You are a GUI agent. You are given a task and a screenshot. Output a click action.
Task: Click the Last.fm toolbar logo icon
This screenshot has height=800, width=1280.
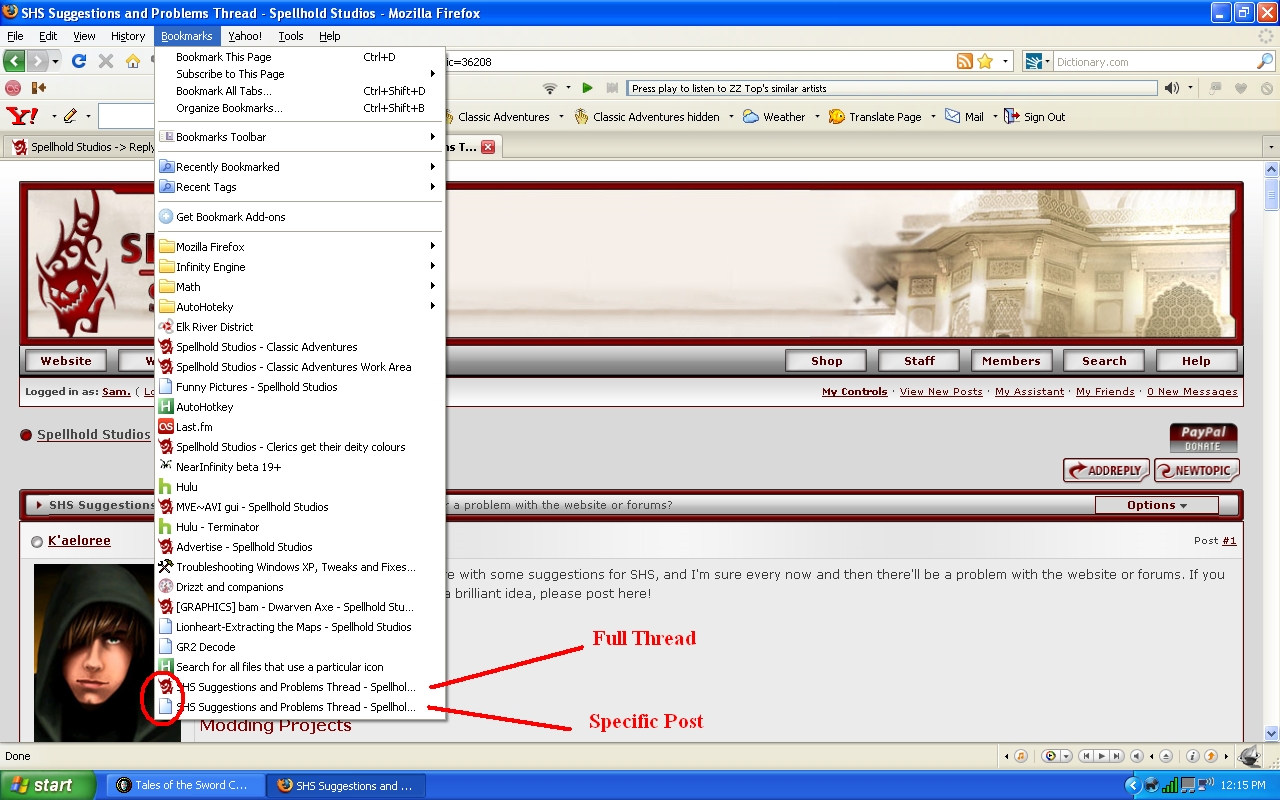click(x=13, y=88)
